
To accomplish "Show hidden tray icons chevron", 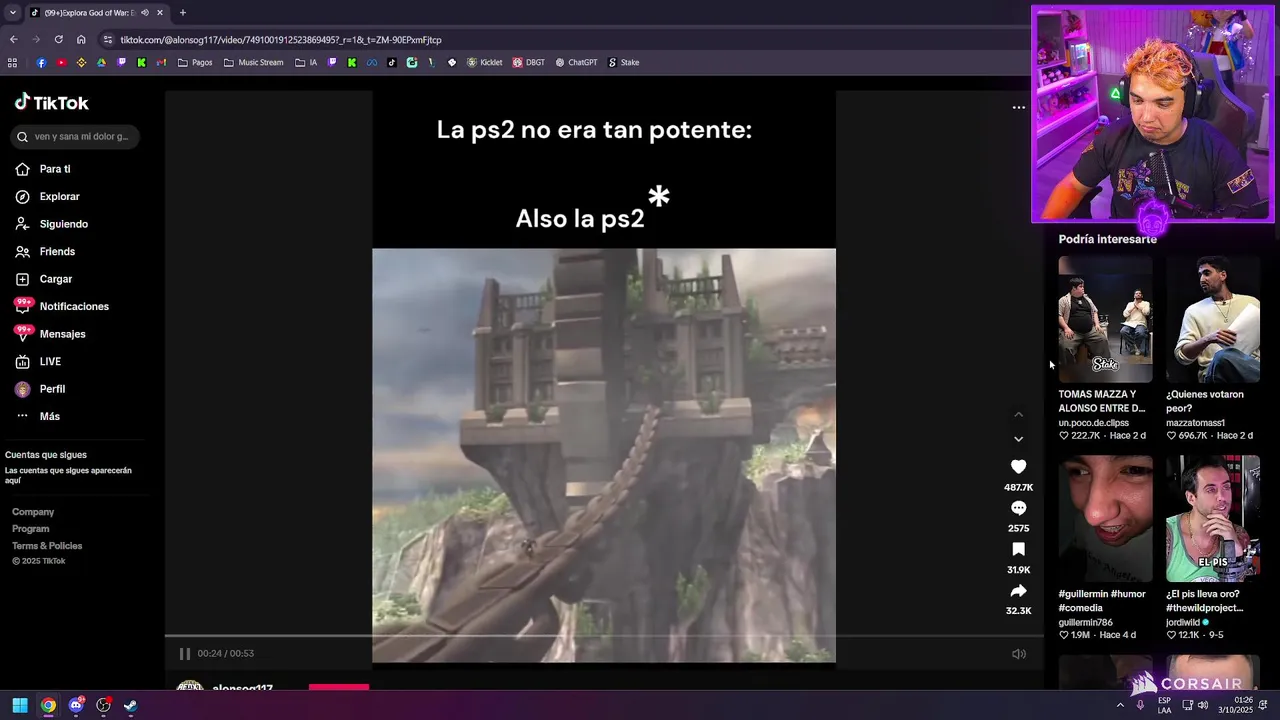I will tap(1120, 705).
